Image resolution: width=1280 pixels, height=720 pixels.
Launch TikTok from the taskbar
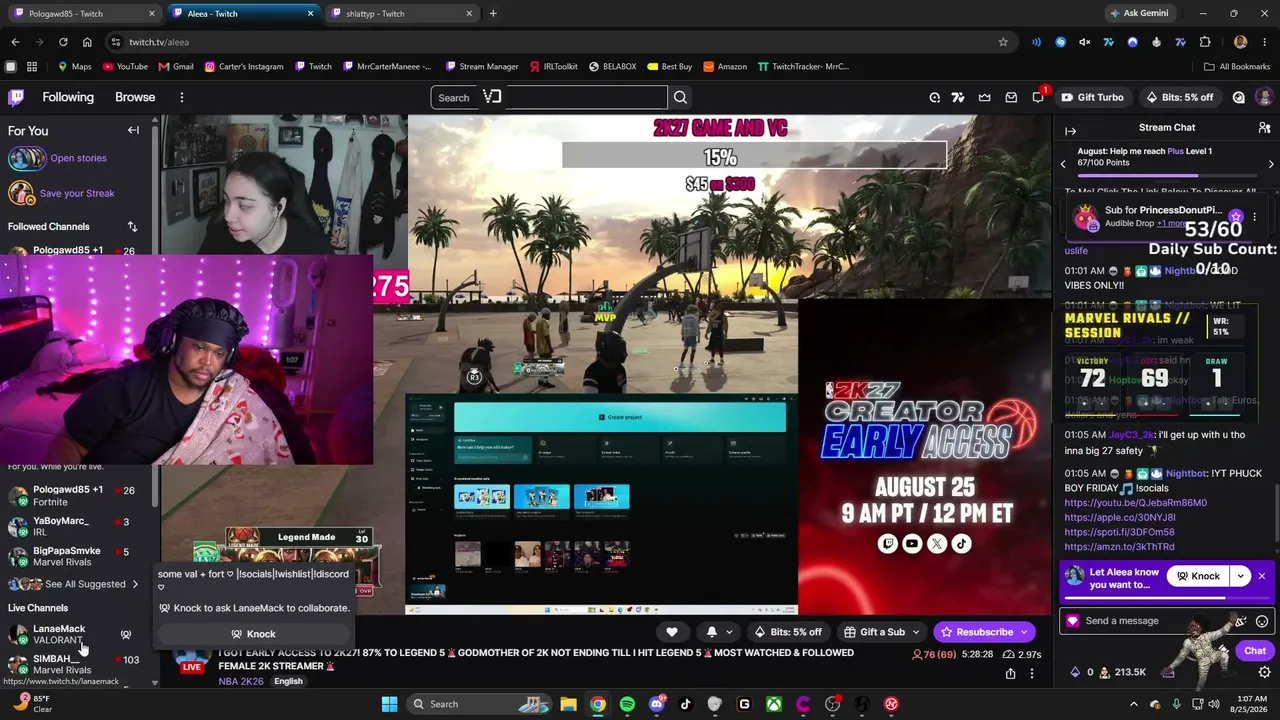[685, 704]
